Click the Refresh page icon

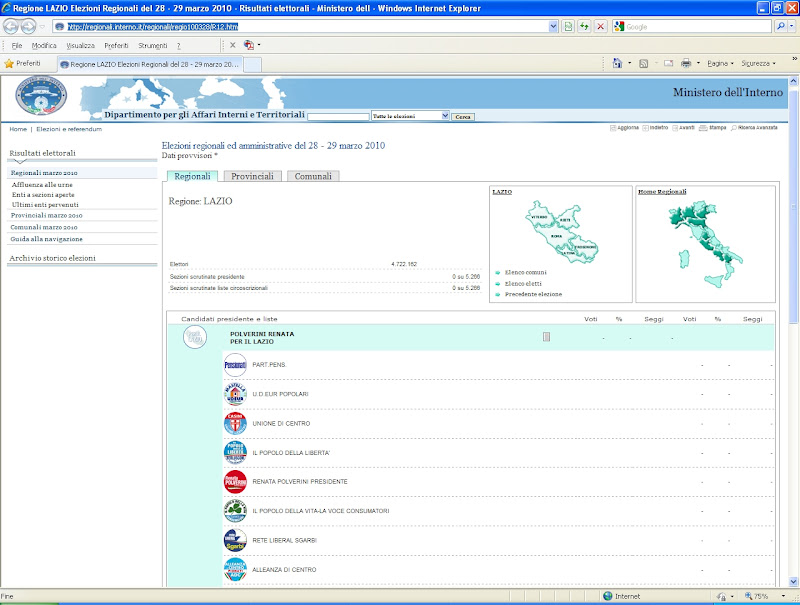(584, 27)
